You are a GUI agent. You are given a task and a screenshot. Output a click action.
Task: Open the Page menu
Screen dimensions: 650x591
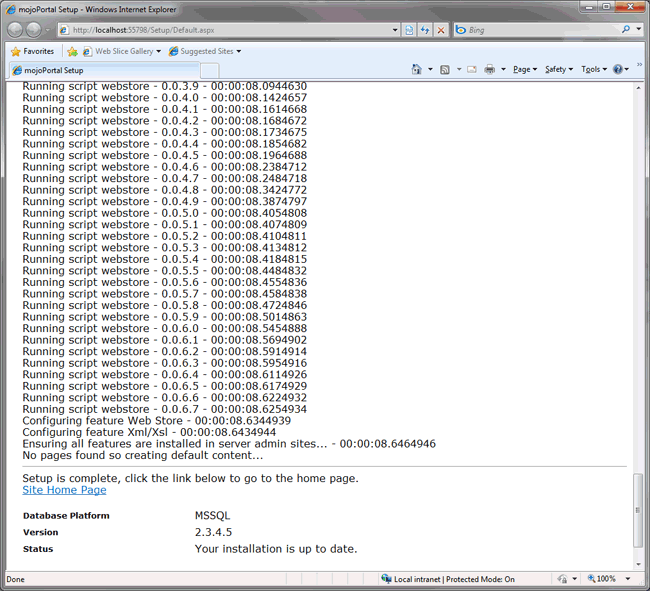524,70
